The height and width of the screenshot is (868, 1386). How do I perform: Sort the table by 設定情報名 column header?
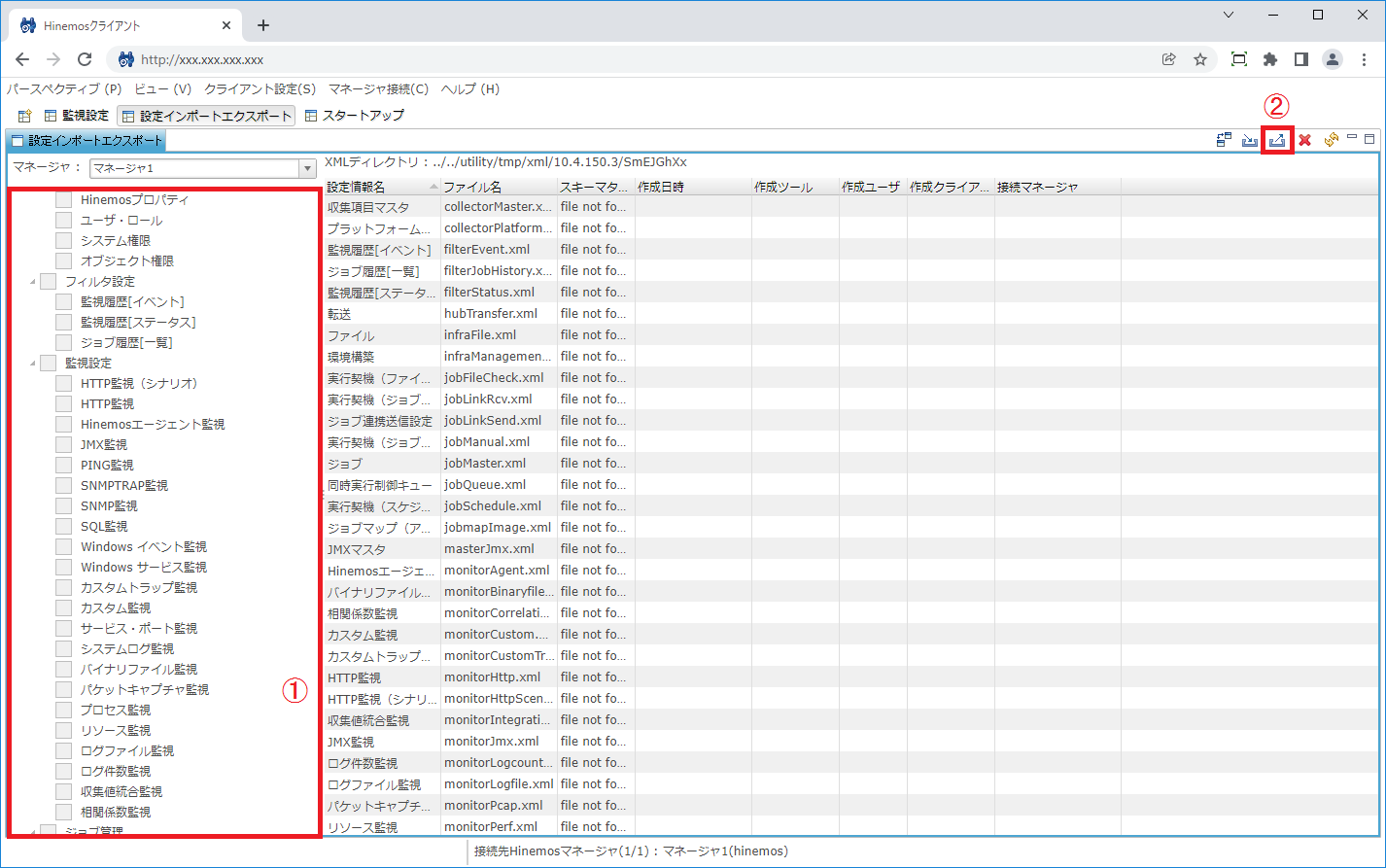(374, 186)
